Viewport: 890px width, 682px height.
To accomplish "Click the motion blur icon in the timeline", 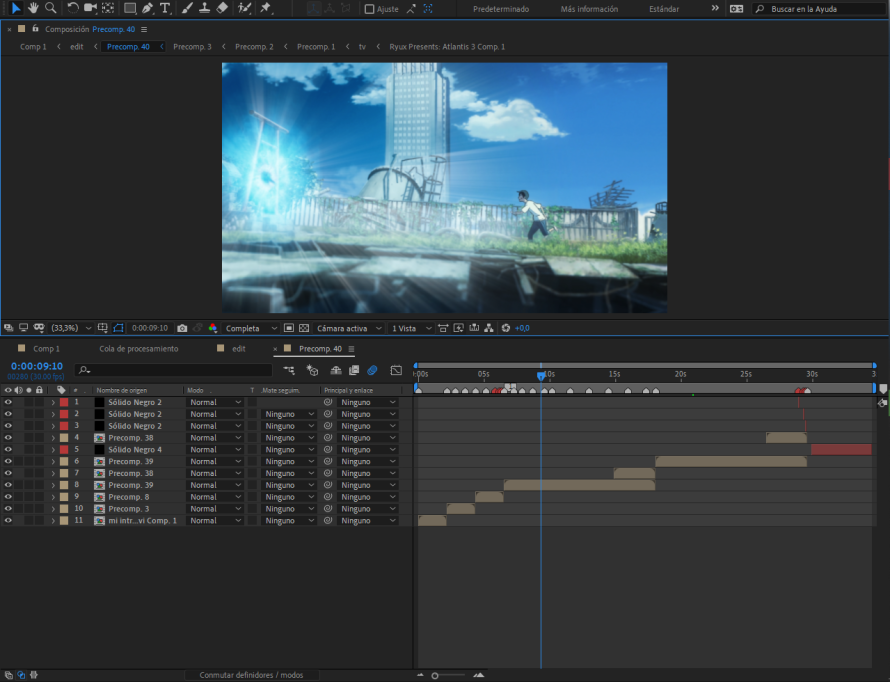I will pos(372,370).
